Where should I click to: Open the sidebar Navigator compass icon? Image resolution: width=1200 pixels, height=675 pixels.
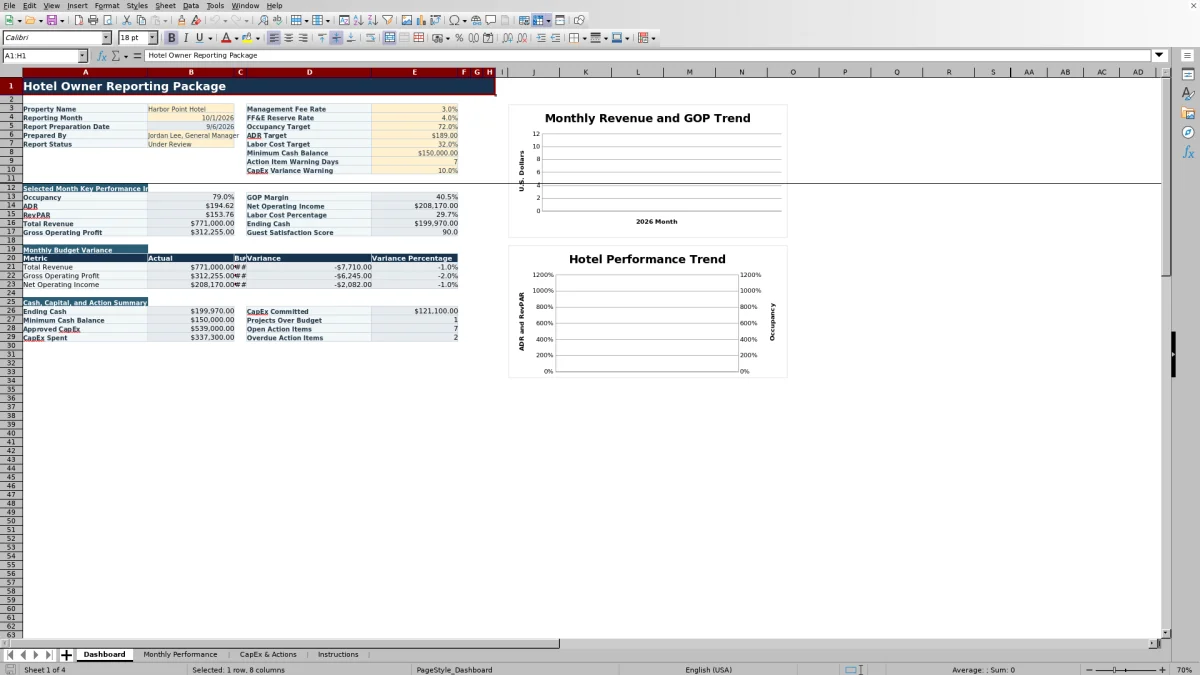(1188, 132)
